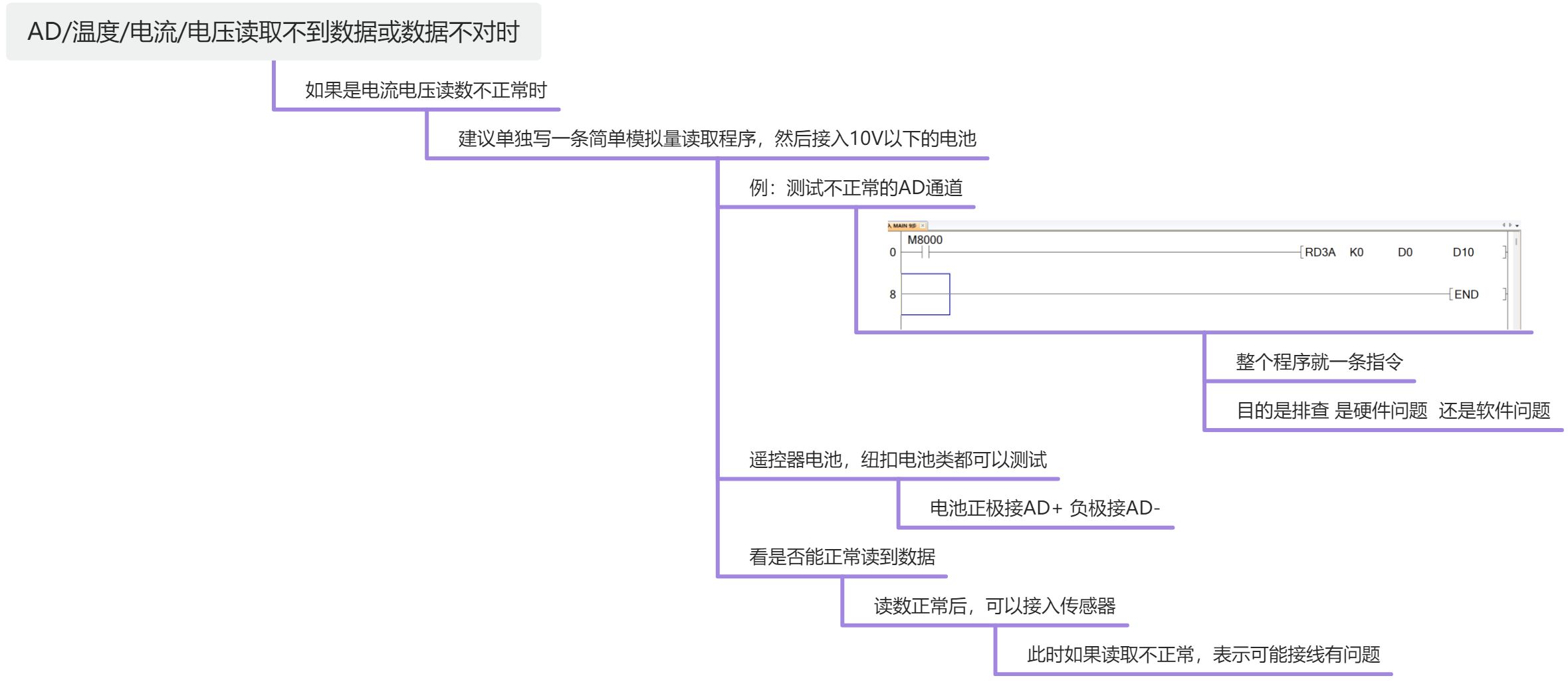Select the root node AD/温度/电流/电压 title

click(x=273, y=32)
